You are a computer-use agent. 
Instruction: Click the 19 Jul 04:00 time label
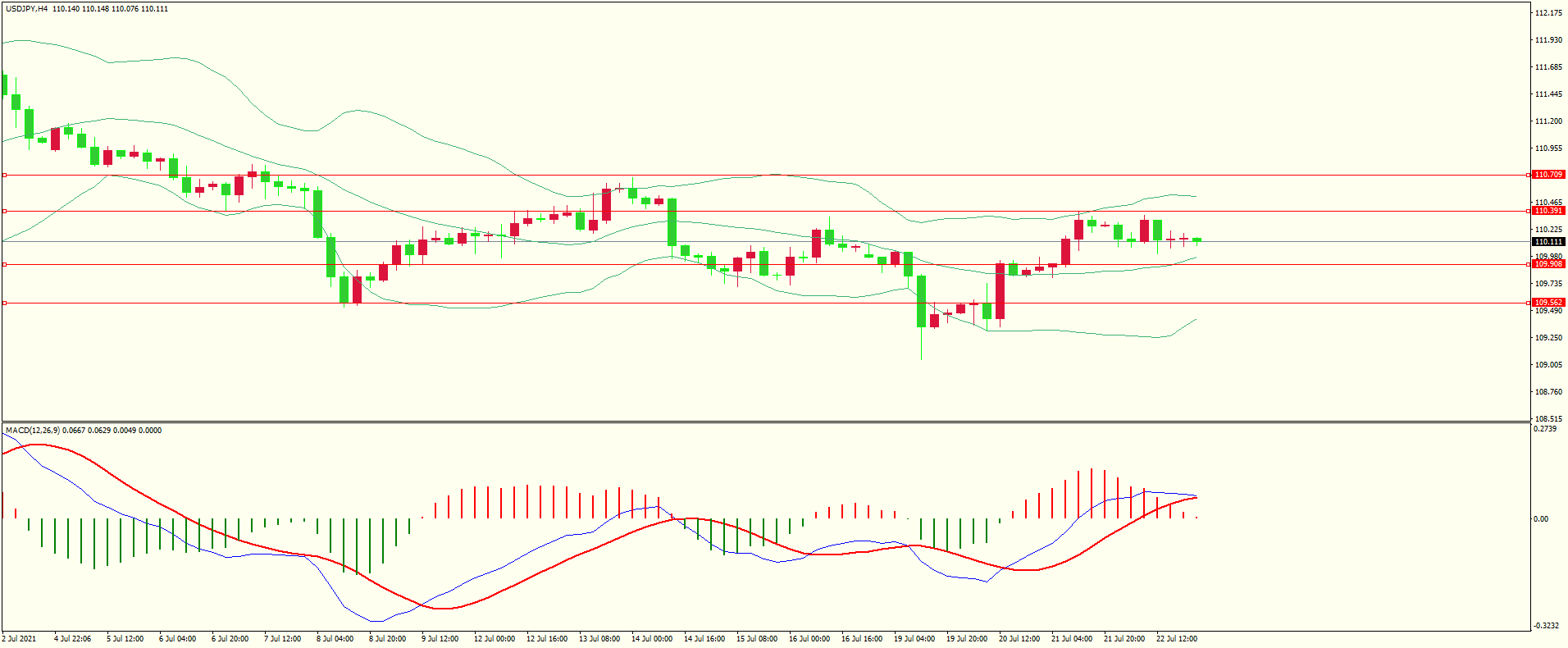[914, 639]
